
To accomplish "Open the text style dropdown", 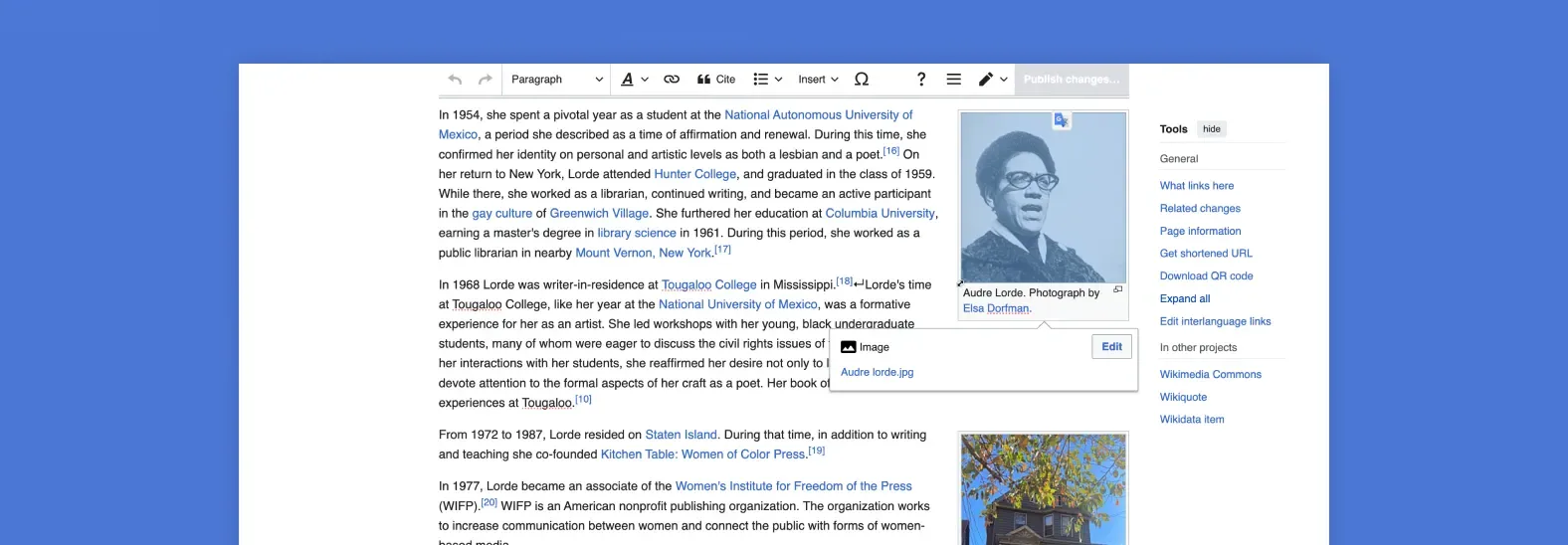I will (x=635, y=80).
